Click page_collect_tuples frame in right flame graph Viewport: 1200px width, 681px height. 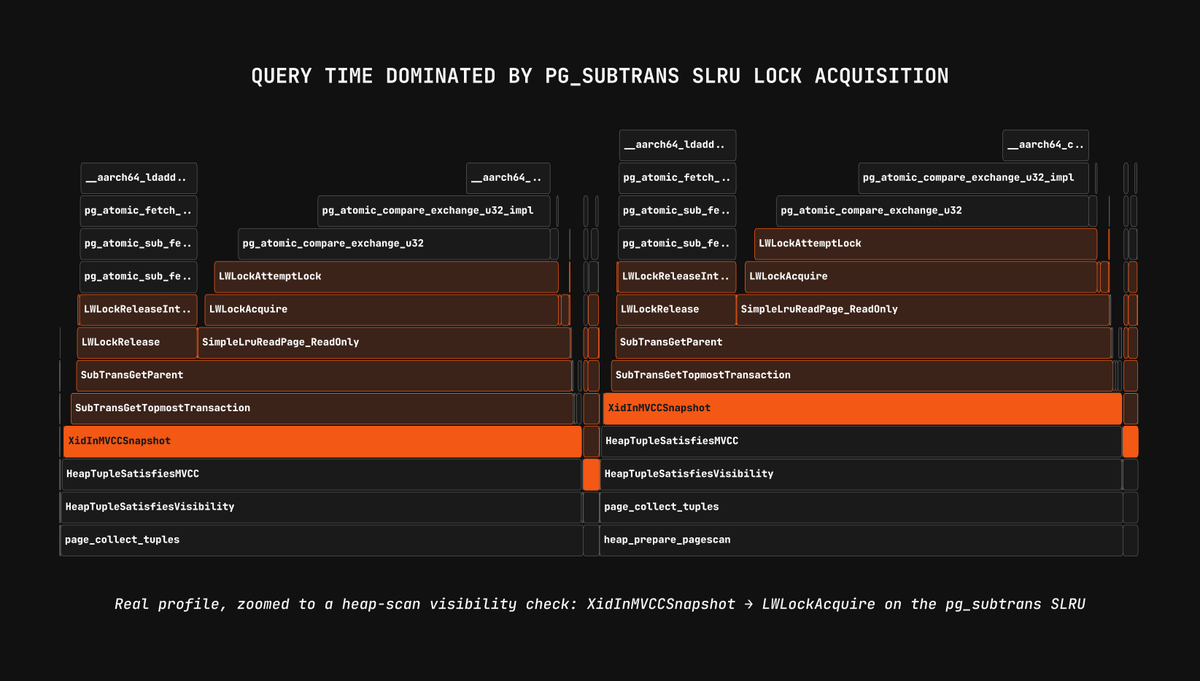[x=860, y=507]
